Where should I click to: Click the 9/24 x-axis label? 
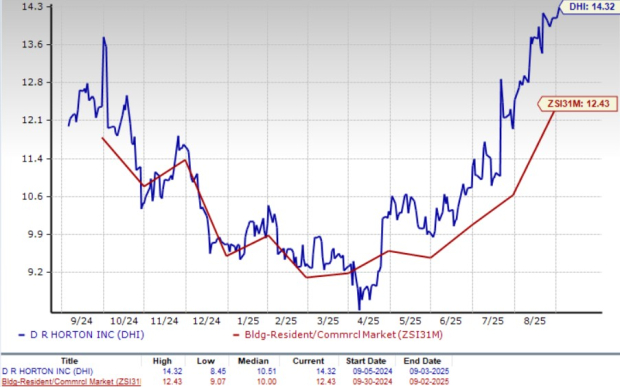(x=83, y=321)
